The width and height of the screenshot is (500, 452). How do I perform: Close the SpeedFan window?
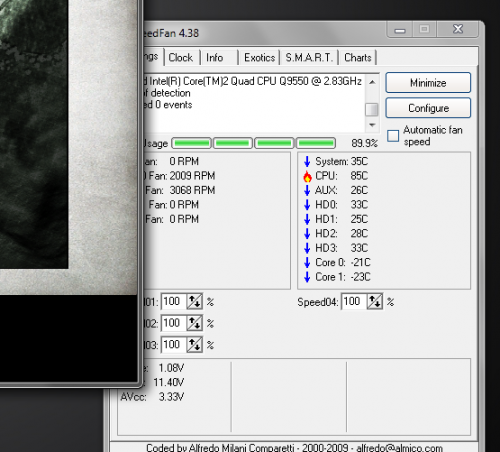click(x=458, y=29)
